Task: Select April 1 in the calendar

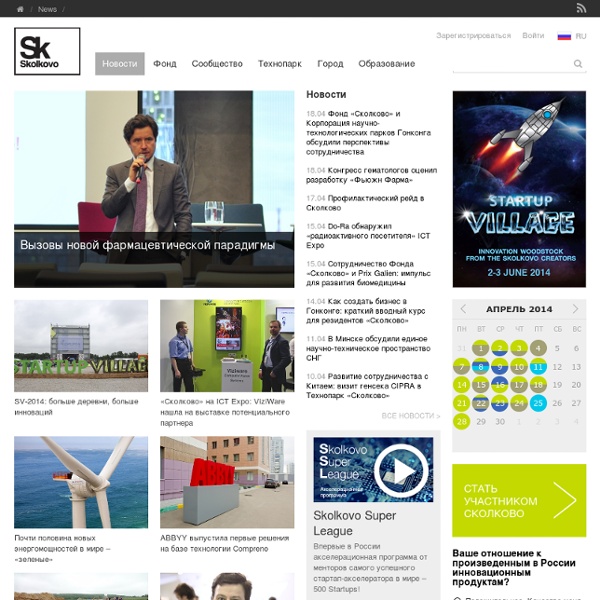Action: click(481, 348)
